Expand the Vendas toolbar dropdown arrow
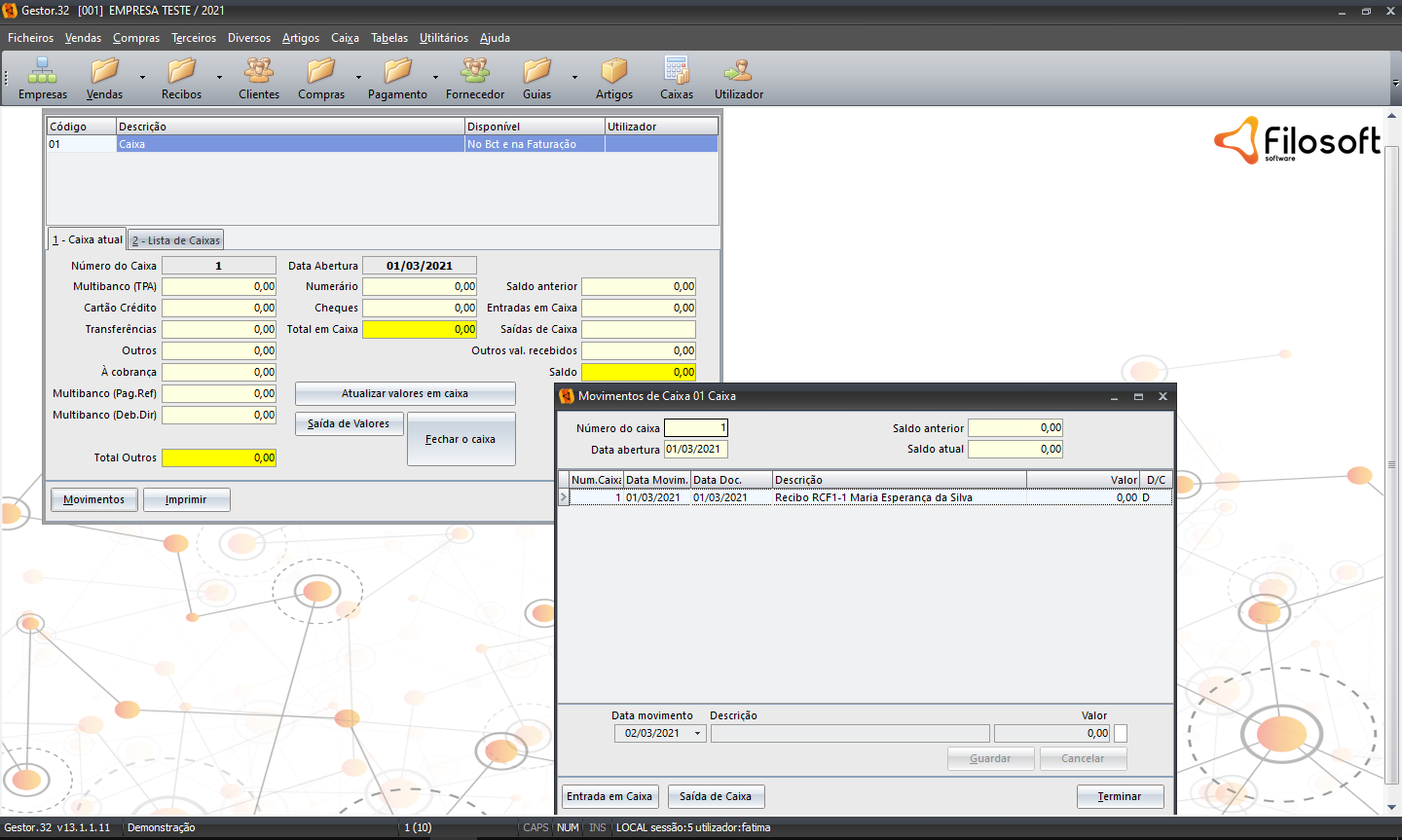The image size is (1402, 840). click(x=142, y=77)
